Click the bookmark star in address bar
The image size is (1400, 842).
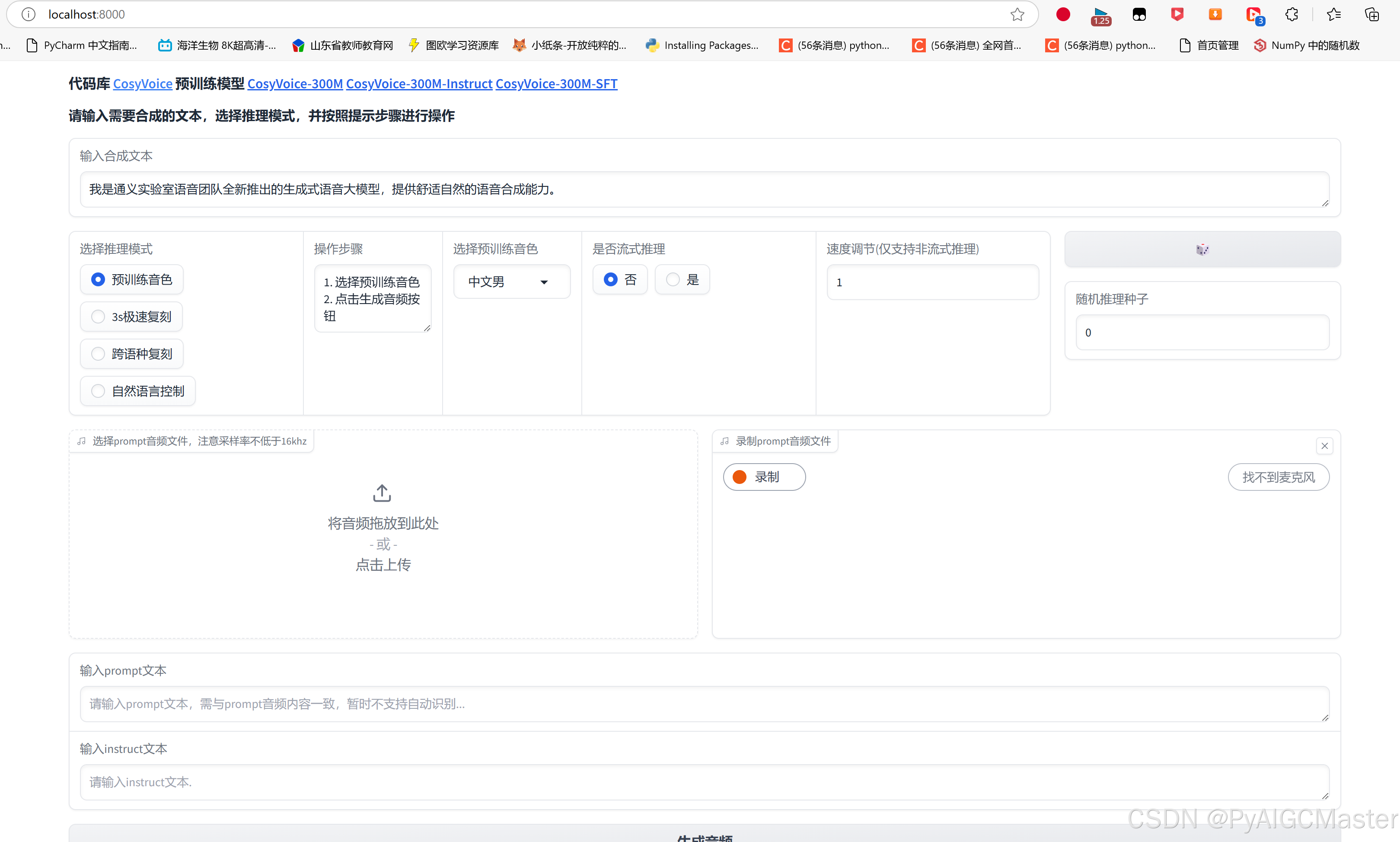tap(1017, 15)
